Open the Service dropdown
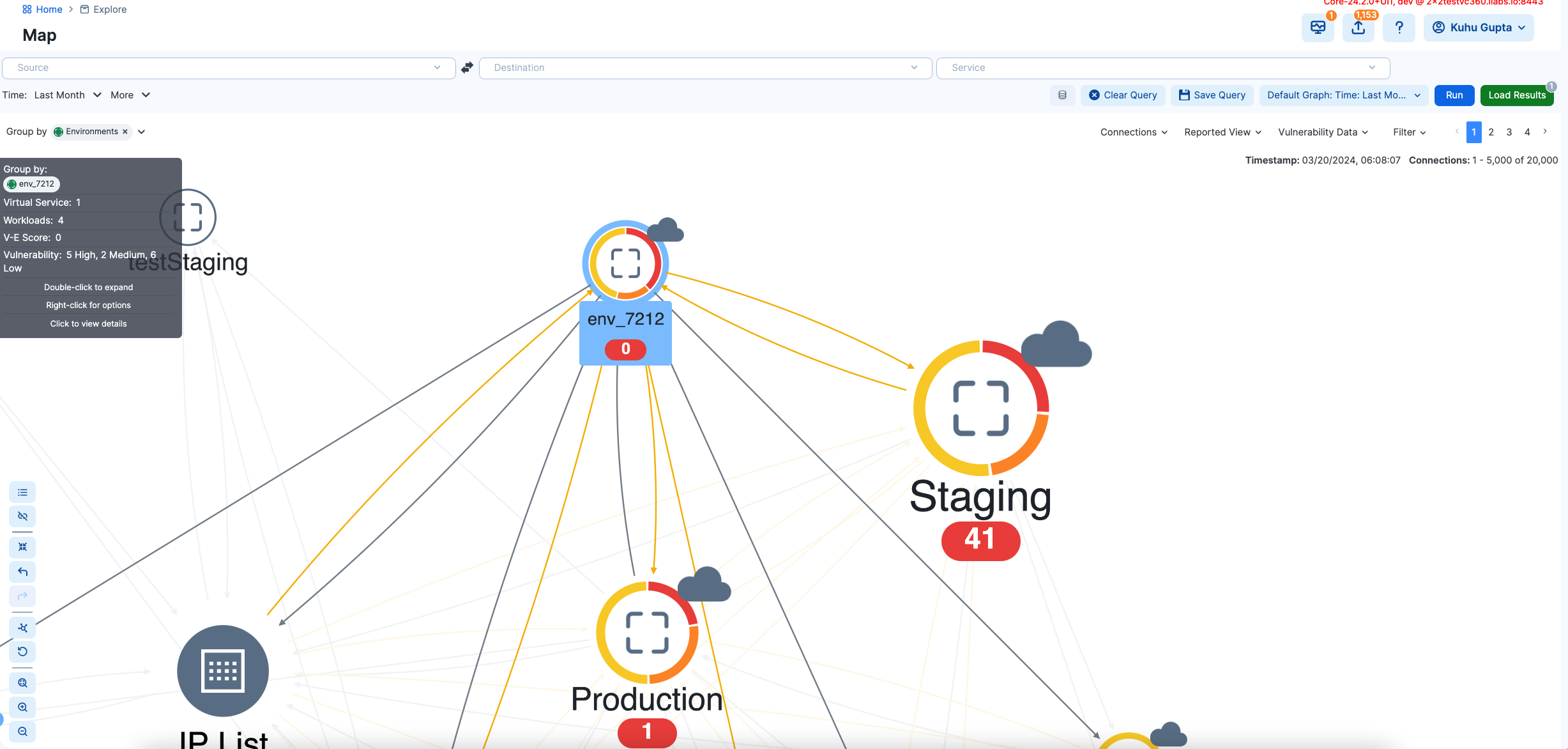 point(1163,68)
